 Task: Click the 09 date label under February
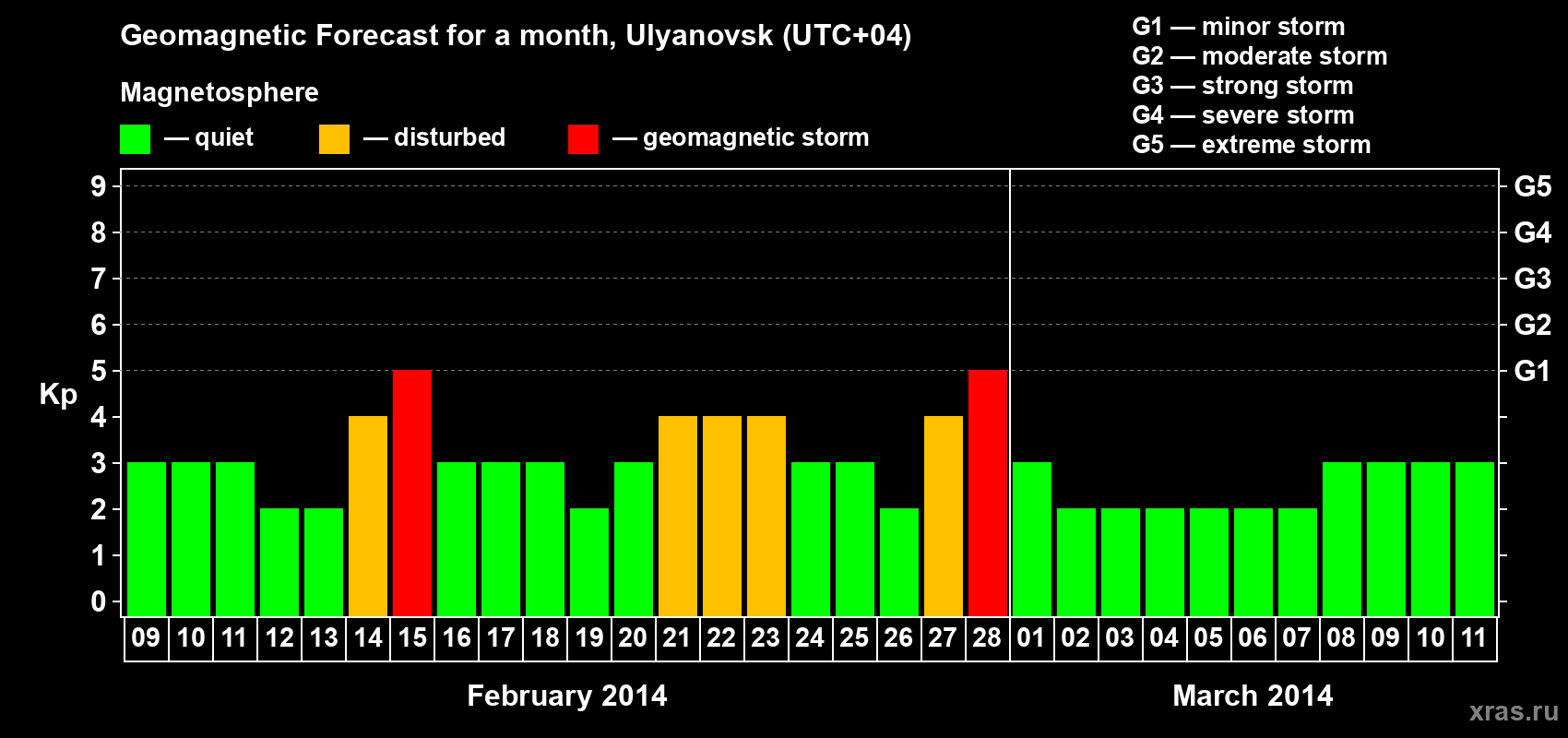[x=146, y=638]
